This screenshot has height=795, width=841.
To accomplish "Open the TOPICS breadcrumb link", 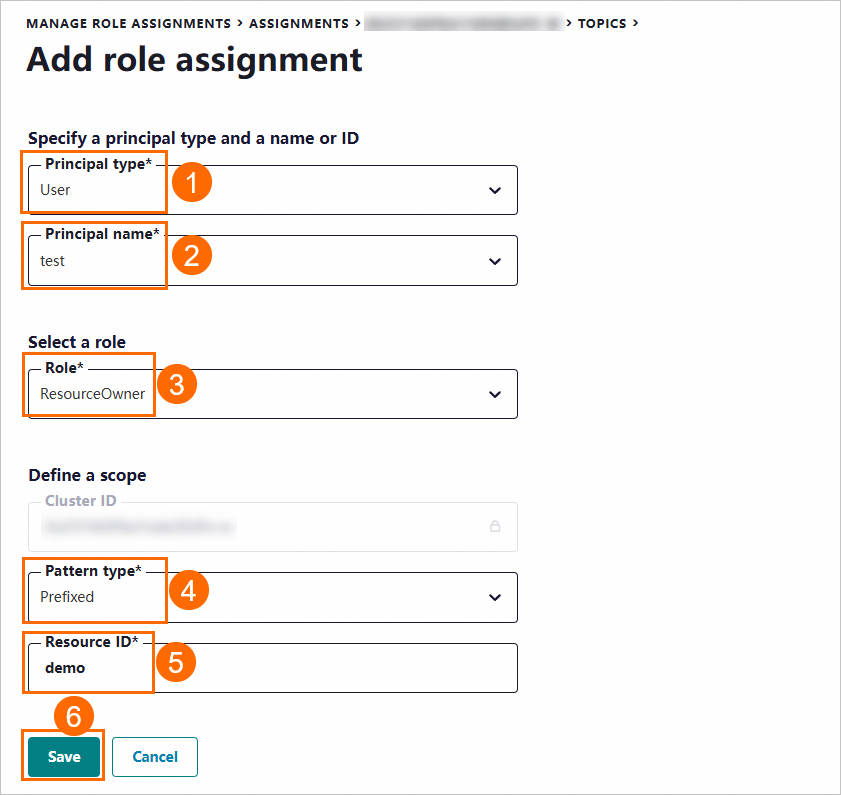I will pos(602,22).
